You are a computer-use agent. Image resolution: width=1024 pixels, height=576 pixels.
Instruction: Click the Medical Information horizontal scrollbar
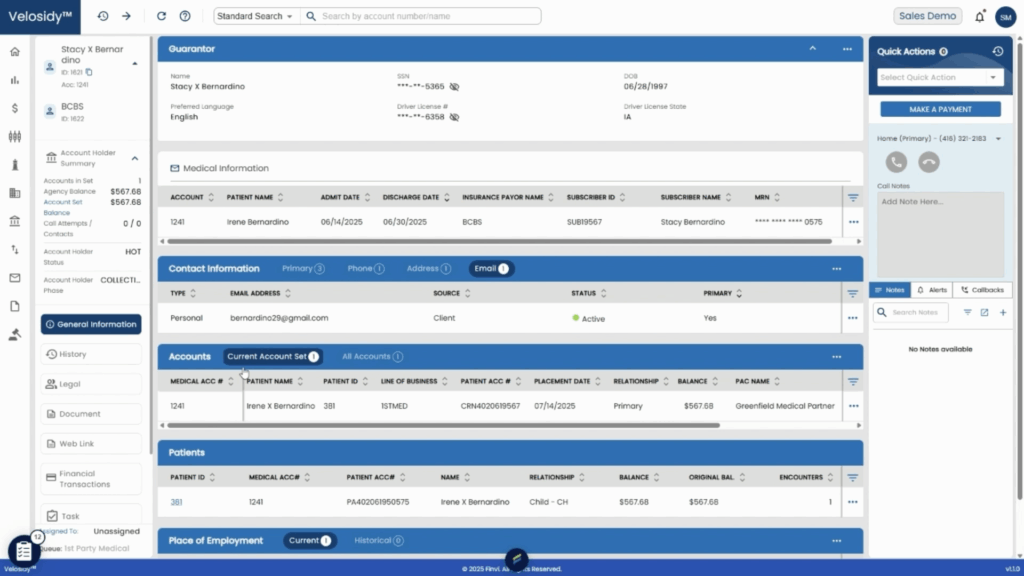500,241
